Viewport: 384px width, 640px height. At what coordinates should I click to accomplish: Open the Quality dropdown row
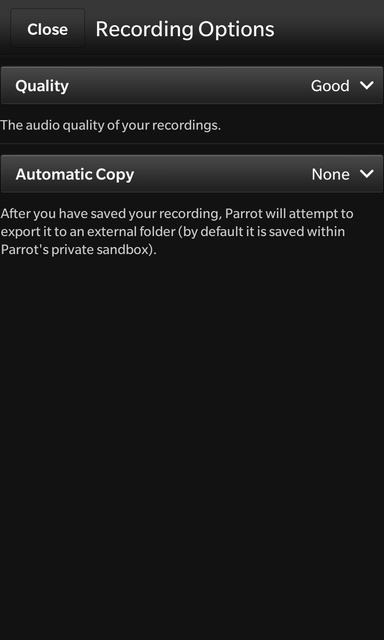192,86
